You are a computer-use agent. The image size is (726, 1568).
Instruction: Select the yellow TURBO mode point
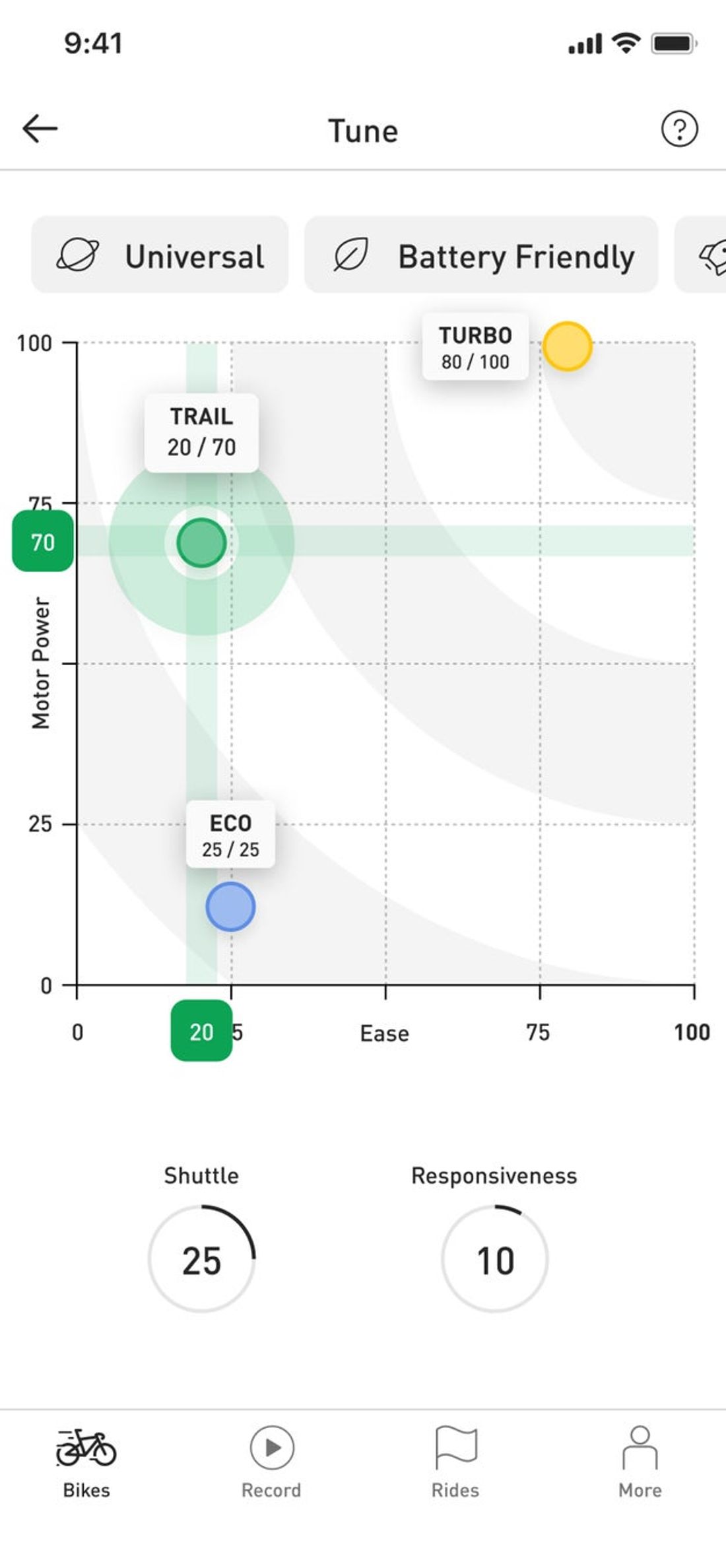click(567, 346)
